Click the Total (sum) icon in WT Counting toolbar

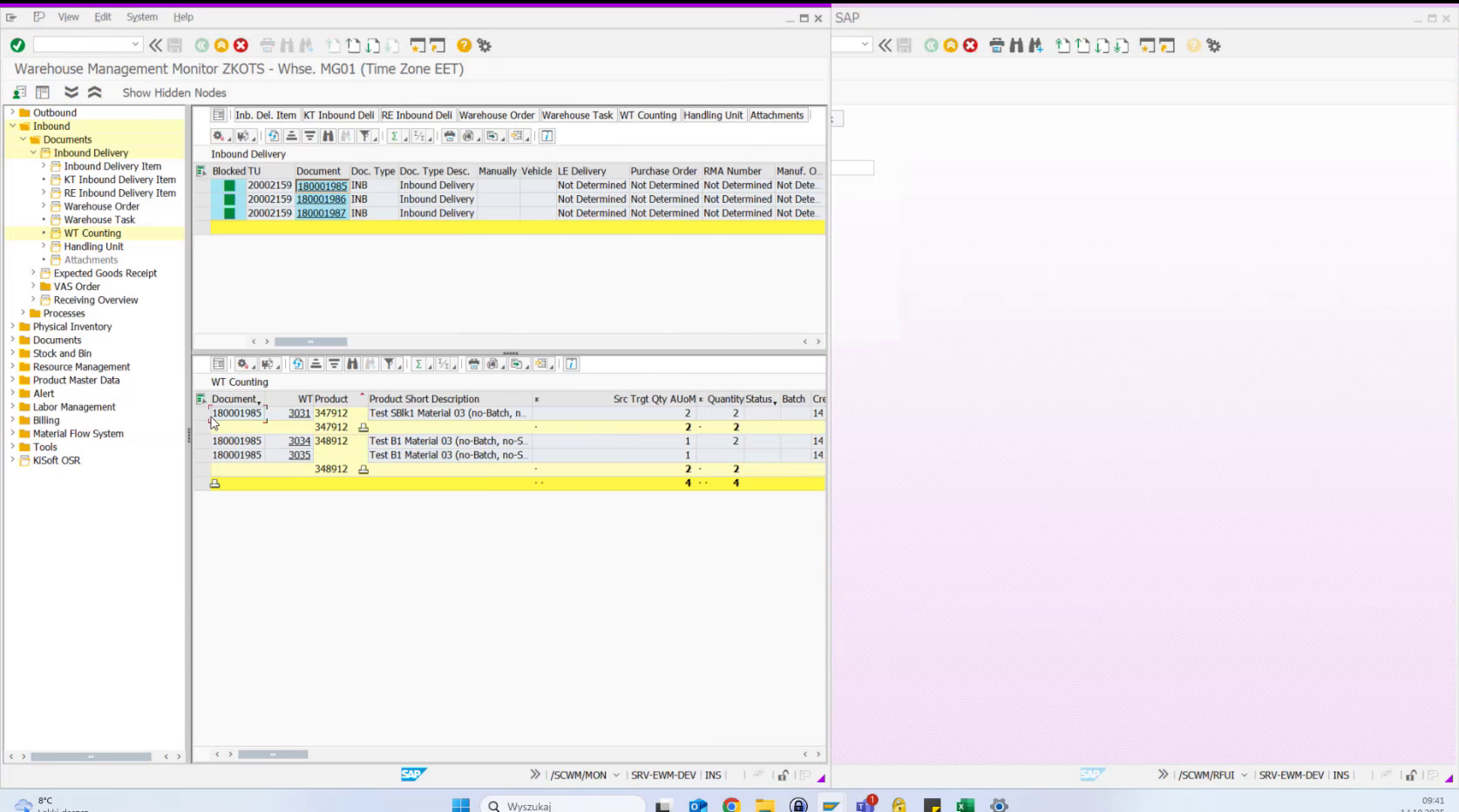tap(419, 364)
